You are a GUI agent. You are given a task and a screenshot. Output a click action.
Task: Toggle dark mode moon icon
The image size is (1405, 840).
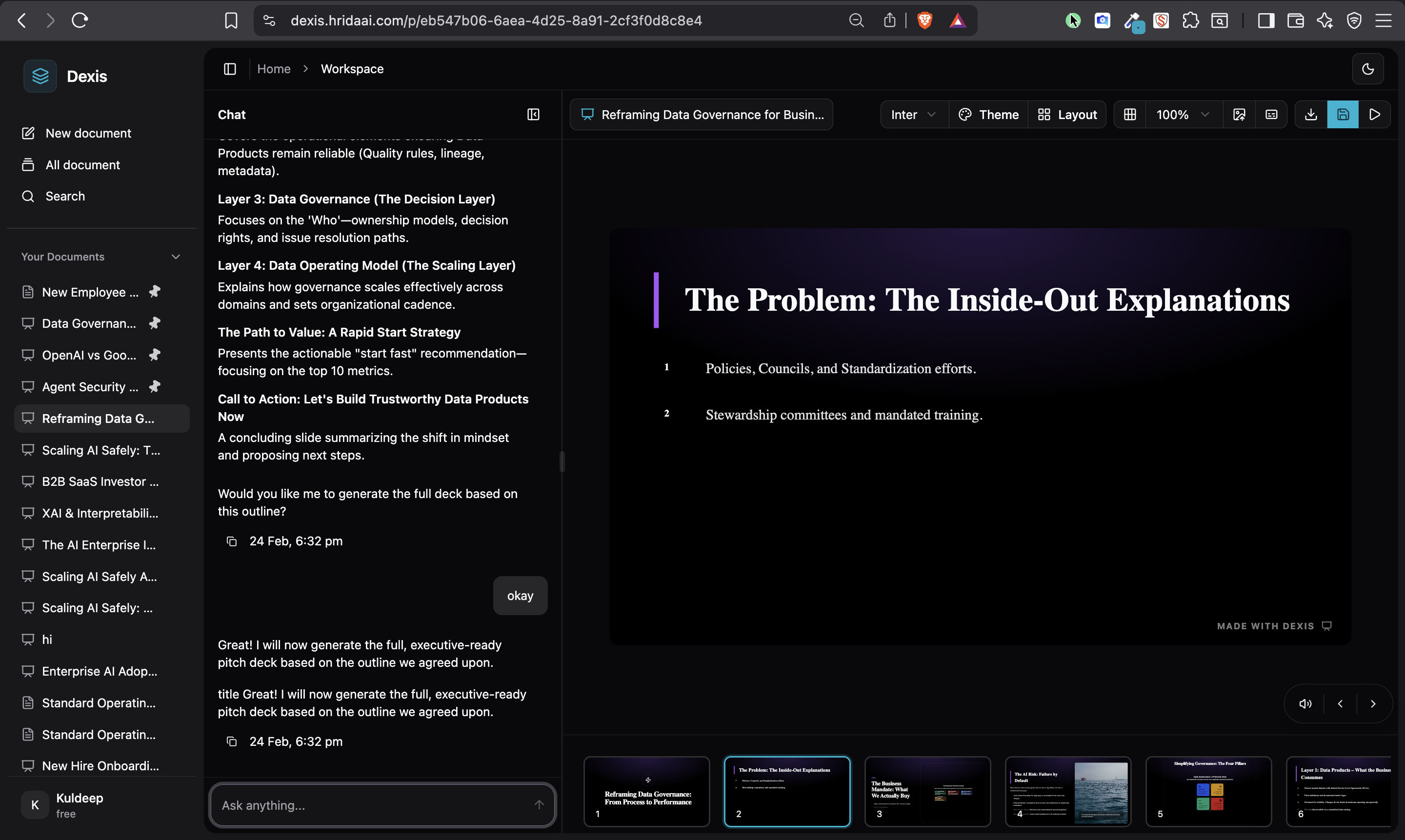(x=1367, y=69)
